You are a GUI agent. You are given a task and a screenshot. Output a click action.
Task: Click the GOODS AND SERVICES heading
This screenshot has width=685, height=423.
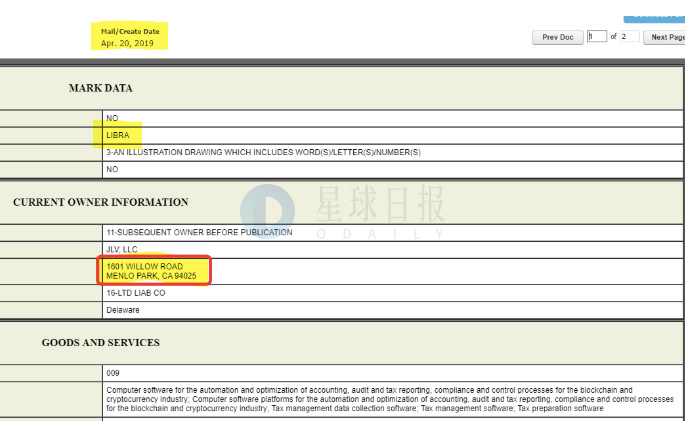coord(100,343)
